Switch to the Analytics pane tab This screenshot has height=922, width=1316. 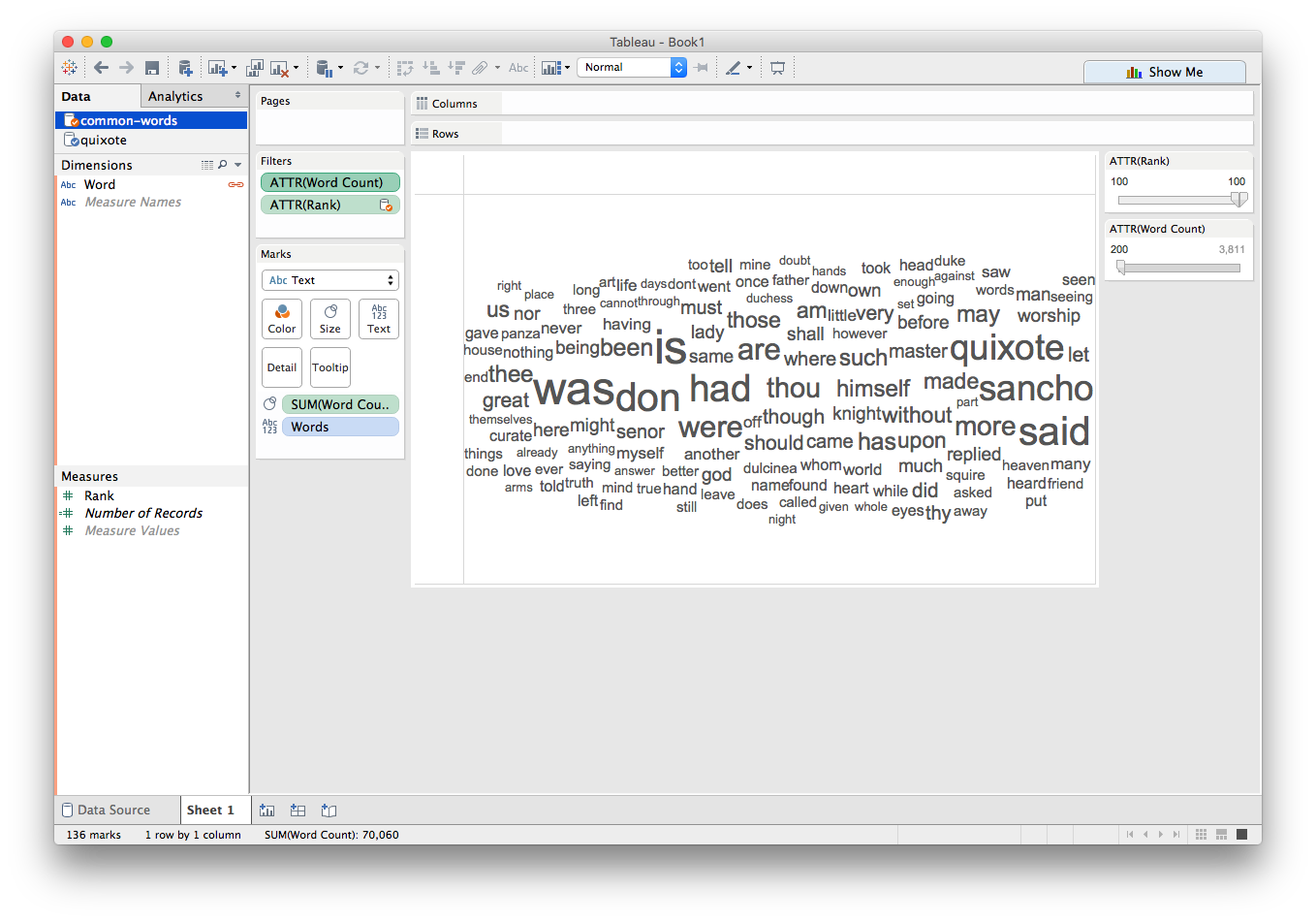coord(175,96)
